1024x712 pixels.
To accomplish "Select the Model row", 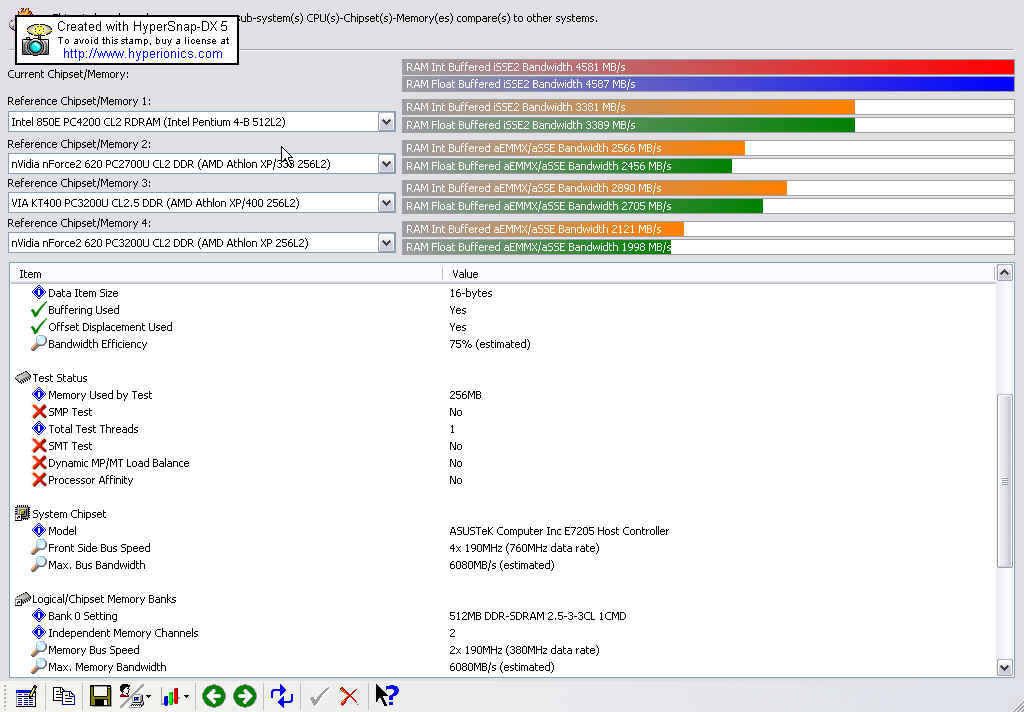I will (503, 531).
